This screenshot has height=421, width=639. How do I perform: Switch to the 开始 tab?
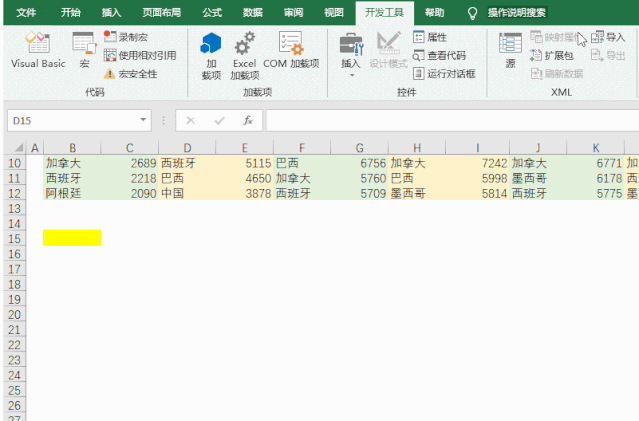[71, 13]
